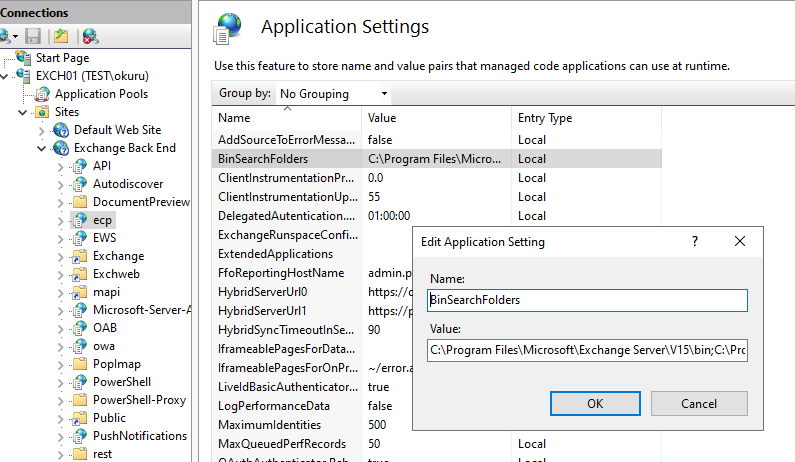Select the ClientInstrumentationPr... setting row
Image resolution: width=795 pixels, height=462 pixels.
click(x=437, y=178)
